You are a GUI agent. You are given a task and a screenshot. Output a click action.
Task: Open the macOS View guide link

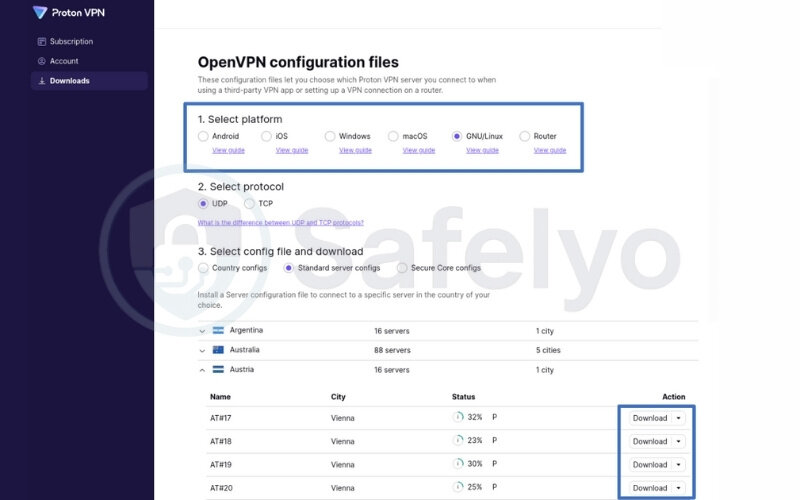pos(419,151)
